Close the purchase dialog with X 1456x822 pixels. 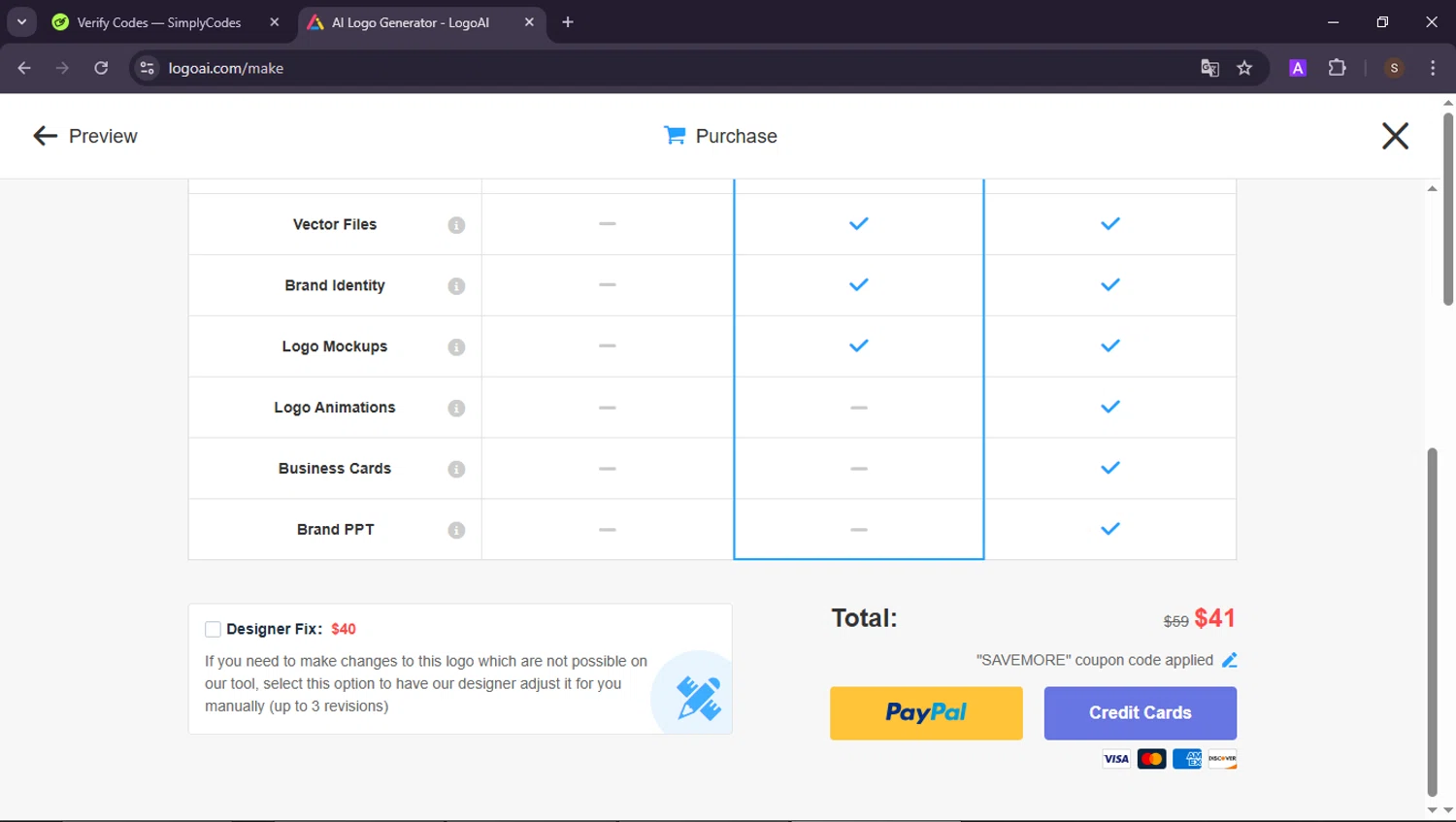[x=1395, y=136]
